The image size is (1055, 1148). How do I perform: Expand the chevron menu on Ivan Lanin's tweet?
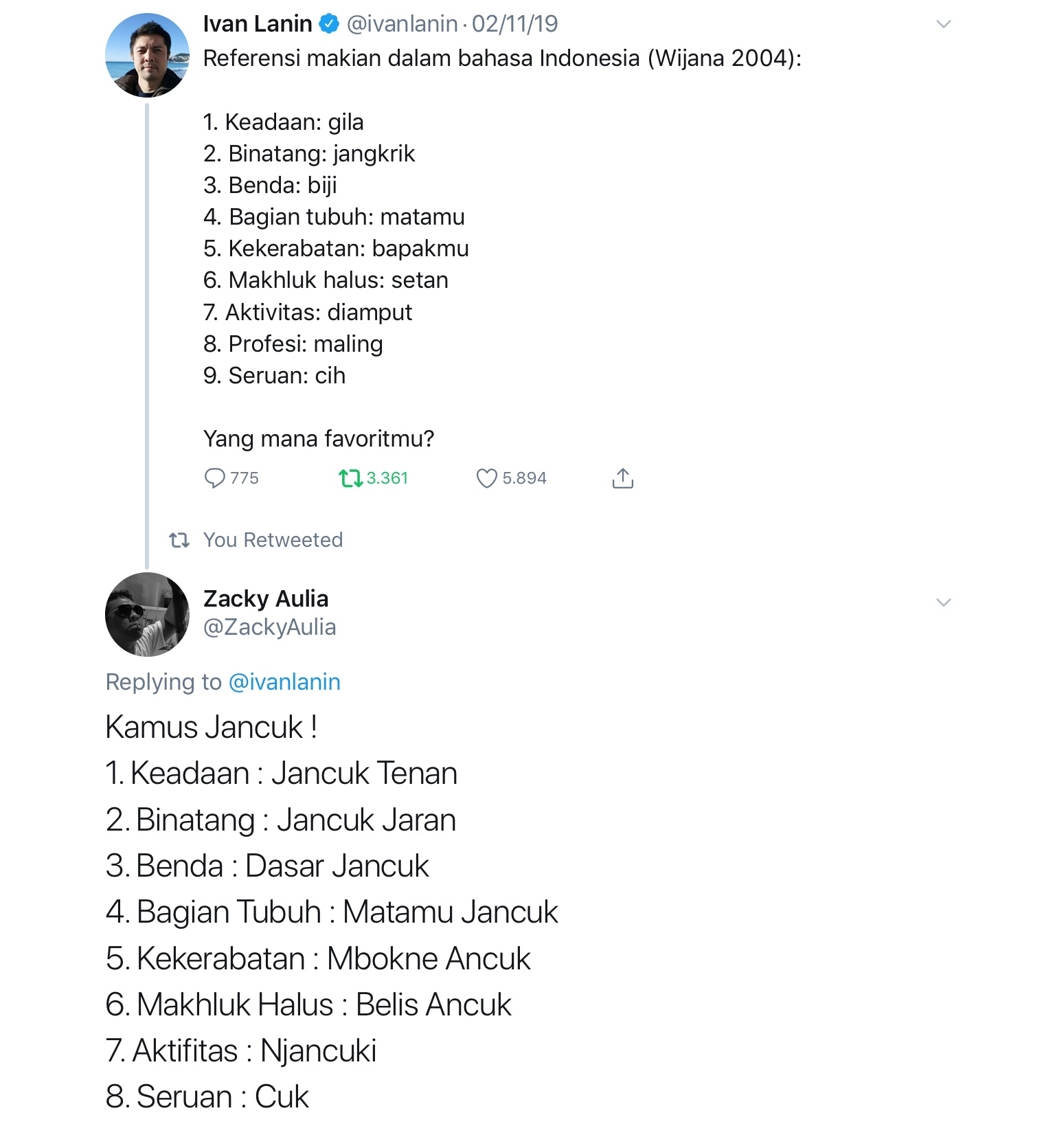click(x=944, y=25)
